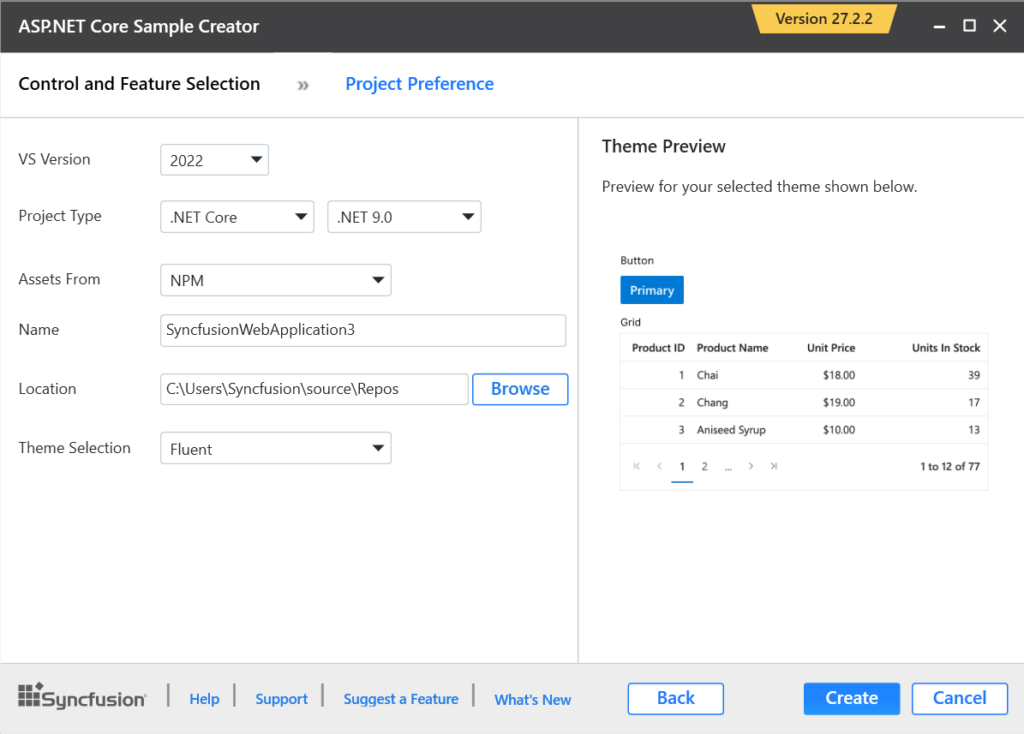Switch to the Project Preference step
This screenshot has height=734, width=1024.
click(419, 84)
